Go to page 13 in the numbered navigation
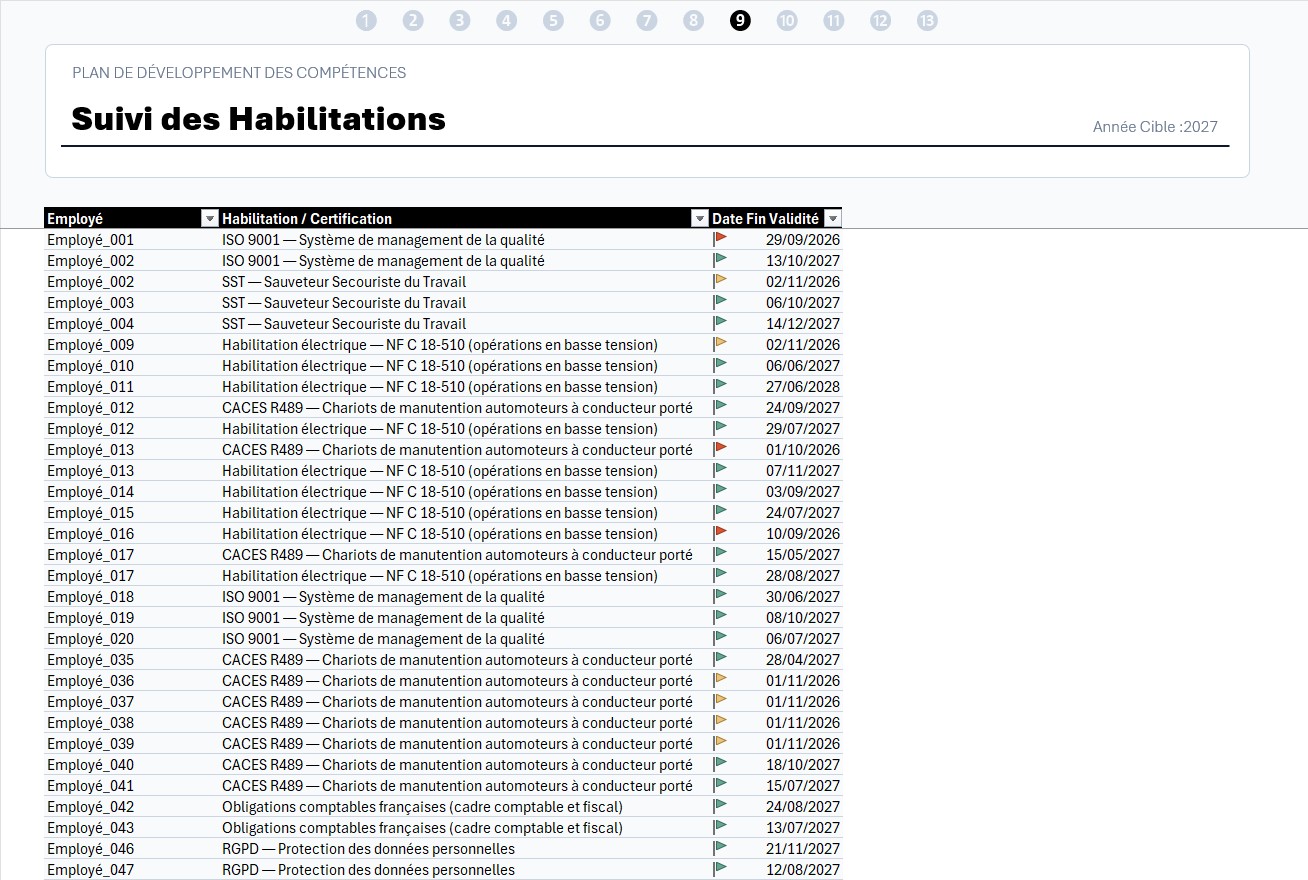This screenshot has width=1308, height=880. click(928, 21)
